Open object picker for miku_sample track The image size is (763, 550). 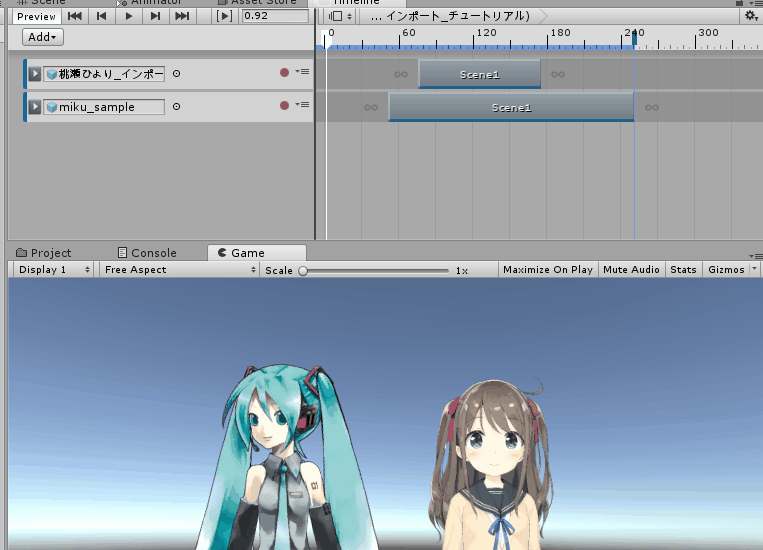(177, 106)
